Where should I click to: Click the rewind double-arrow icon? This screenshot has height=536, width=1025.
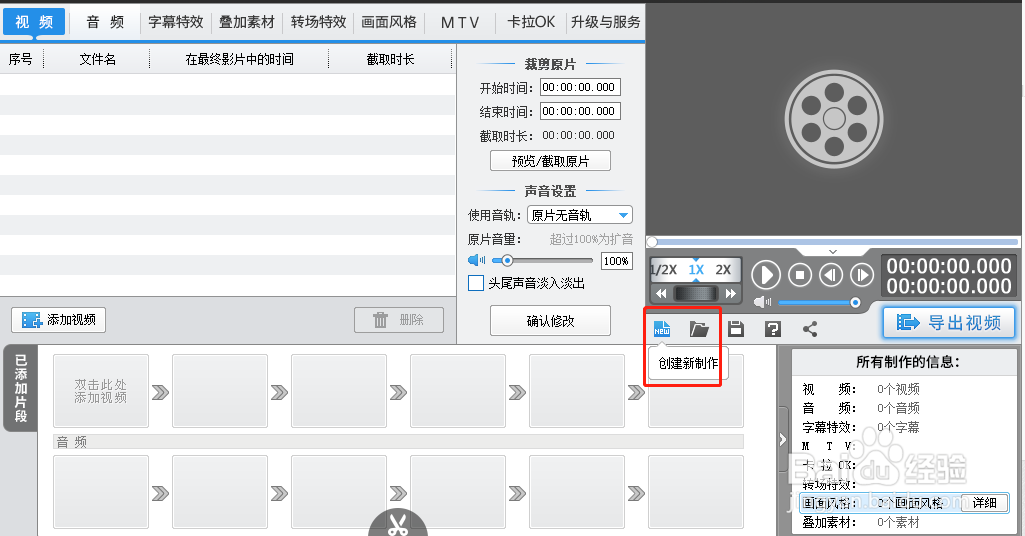click(x=661, y=293)
